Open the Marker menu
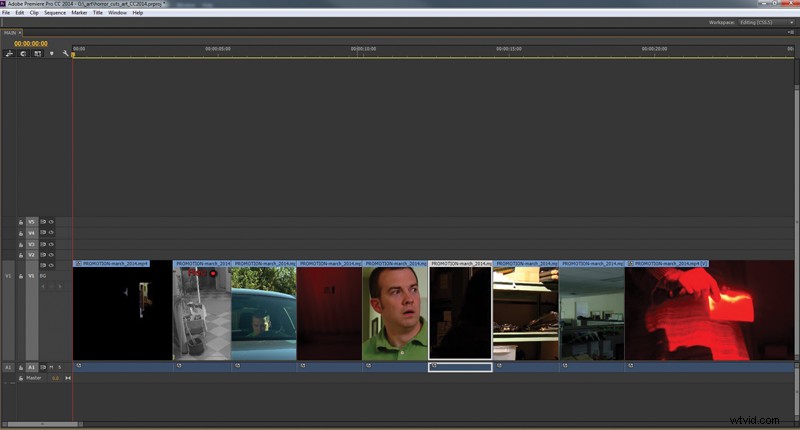 (x=79, y=13)
